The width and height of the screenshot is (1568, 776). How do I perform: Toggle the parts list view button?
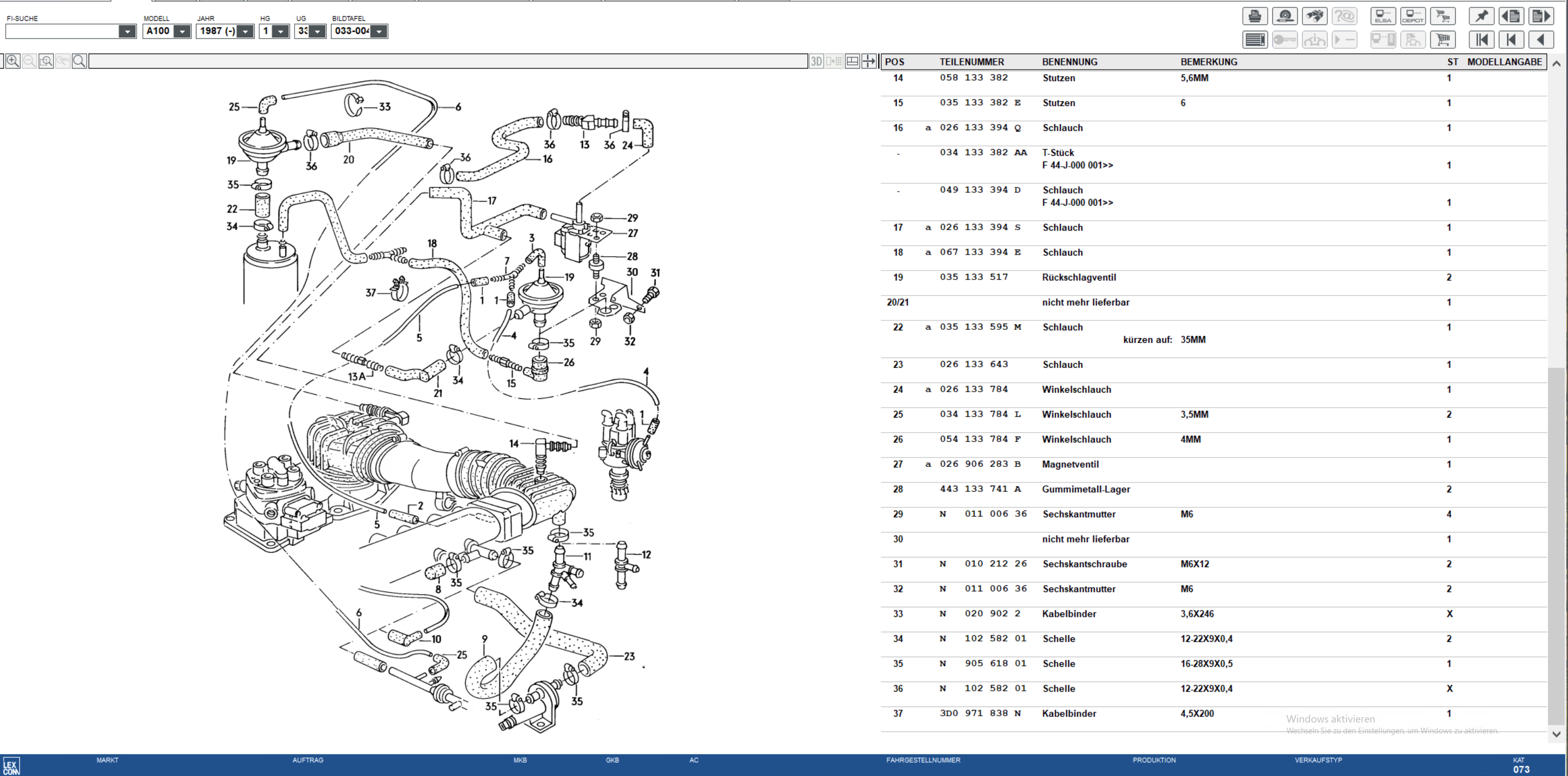click(1255, 40)
